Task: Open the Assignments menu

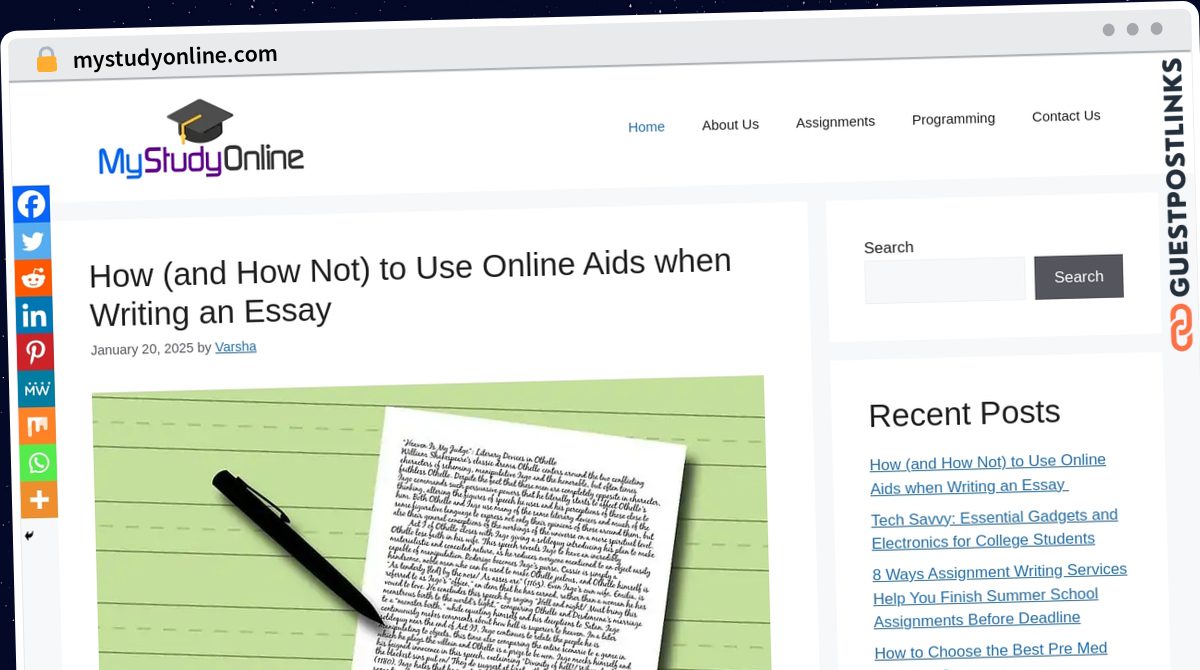Action: [x=835, y=122]
